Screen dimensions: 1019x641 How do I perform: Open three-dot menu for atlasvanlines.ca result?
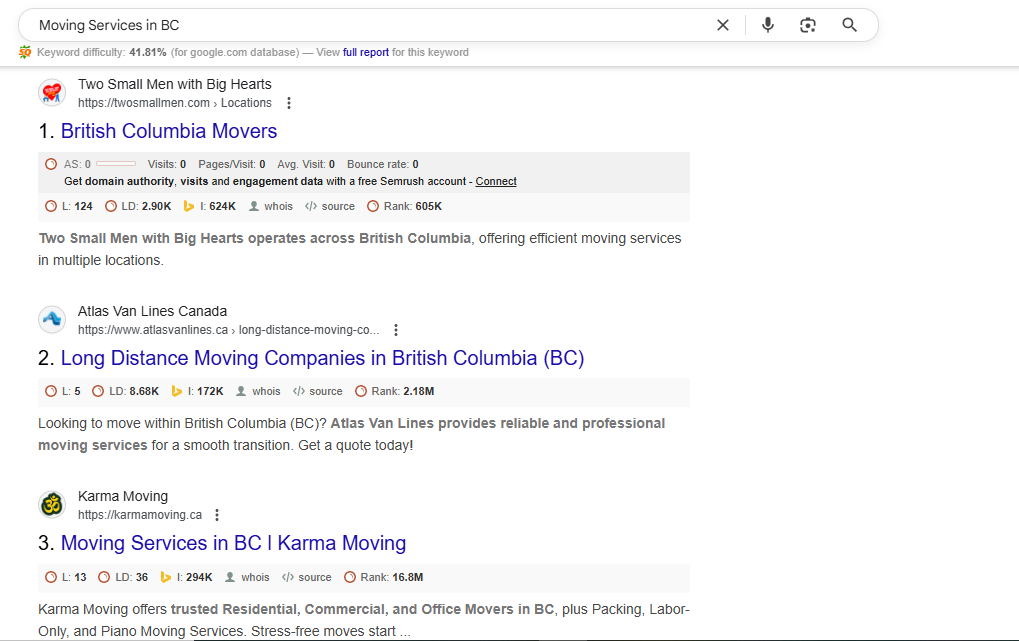pyautogui.click(x=396, y=330)
